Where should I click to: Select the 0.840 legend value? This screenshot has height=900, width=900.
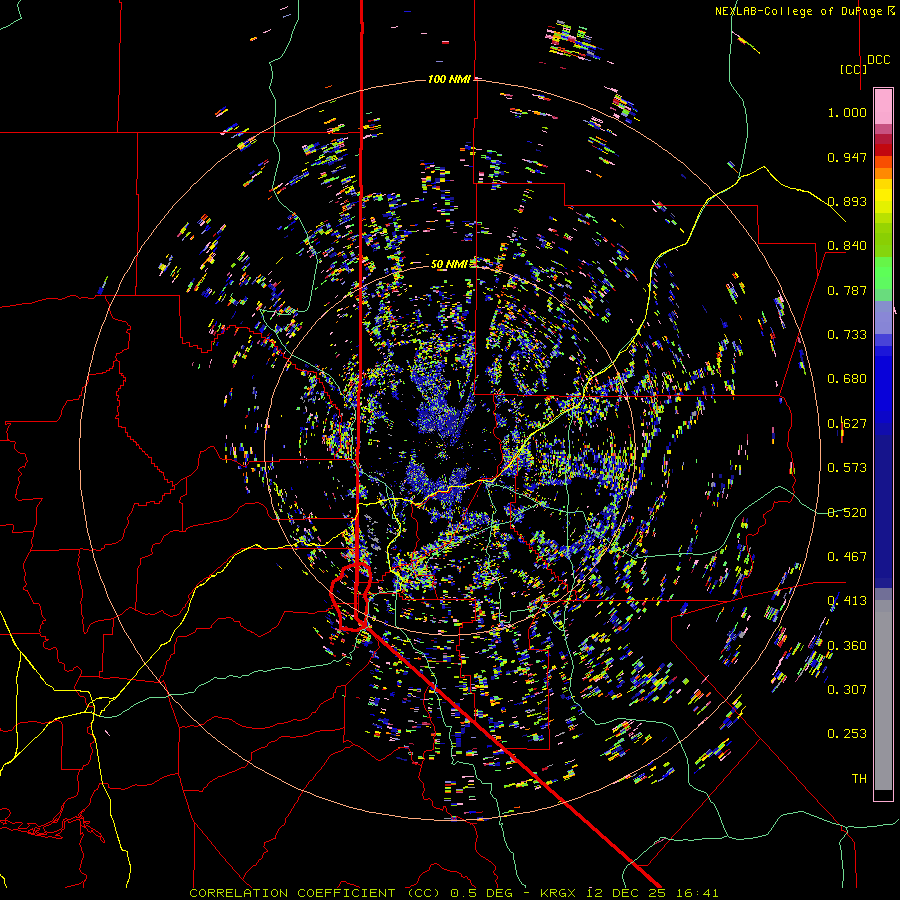(x=847, y=246)
